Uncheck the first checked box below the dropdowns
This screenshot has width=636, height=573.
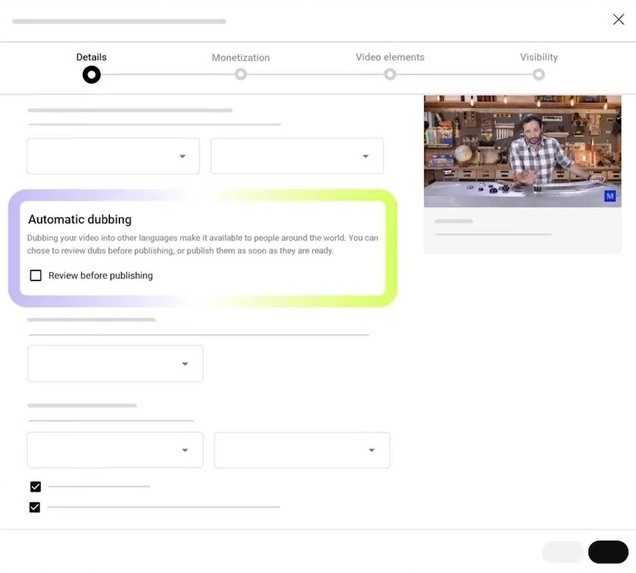(36, 486)
